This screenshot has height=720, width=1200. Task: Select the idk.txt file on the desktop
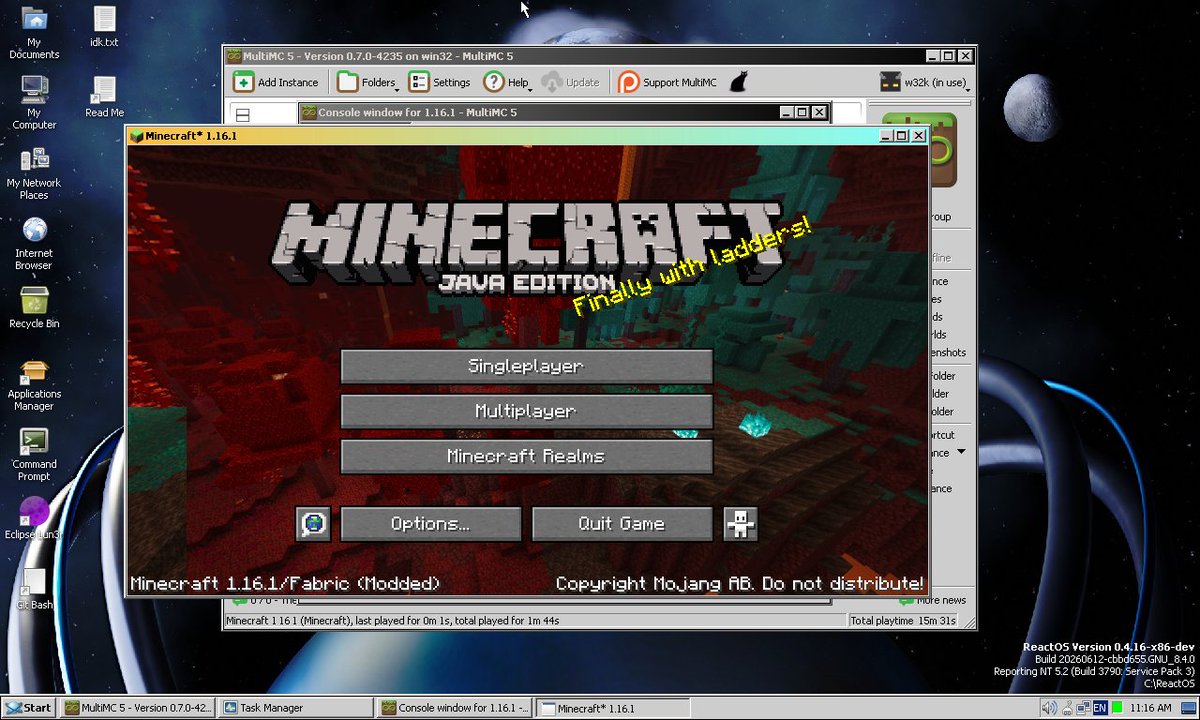click(104, 27)
